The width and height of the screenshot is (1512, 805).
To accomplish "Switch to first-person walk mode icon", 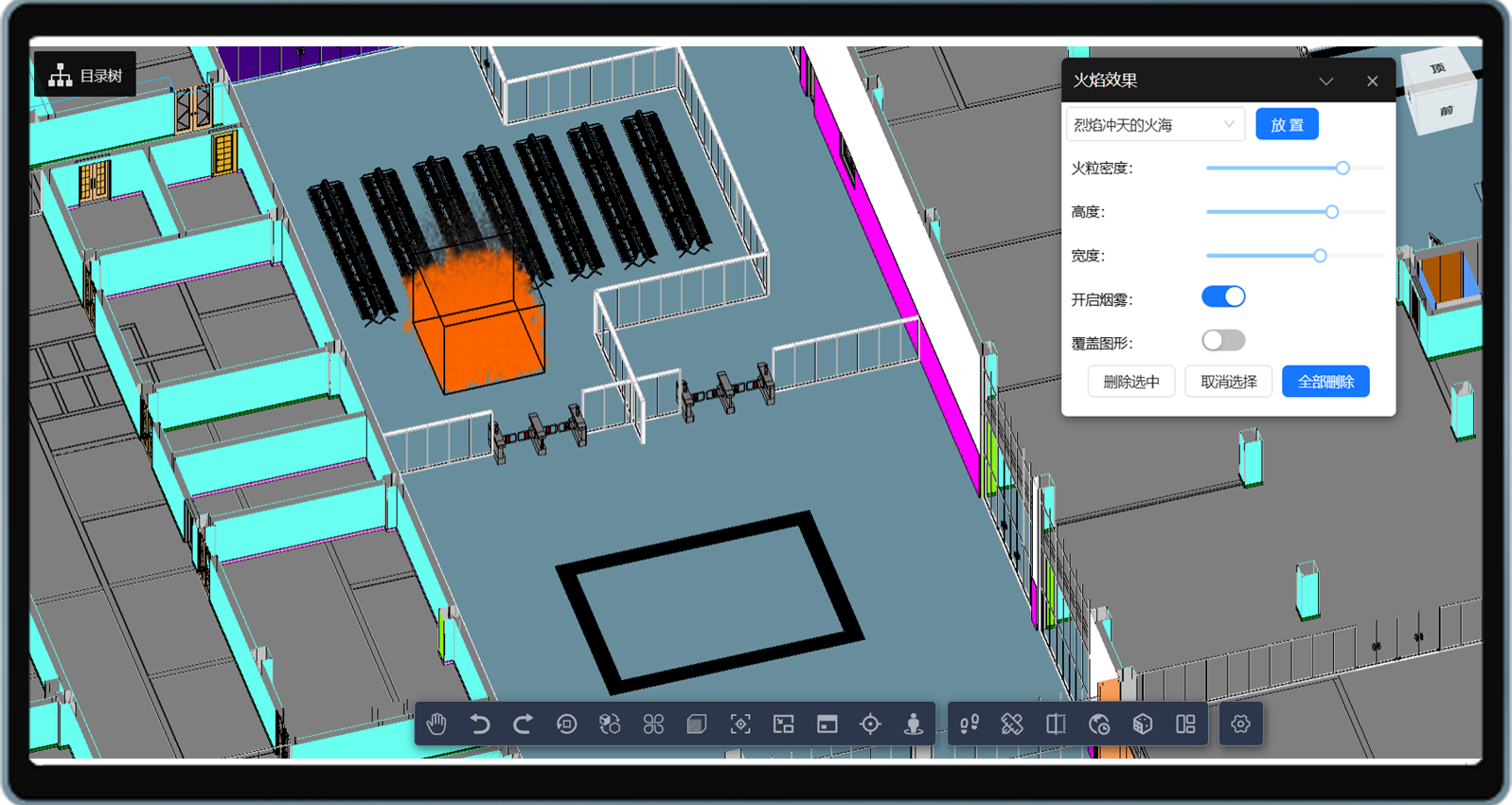I will tap(914, 724).
